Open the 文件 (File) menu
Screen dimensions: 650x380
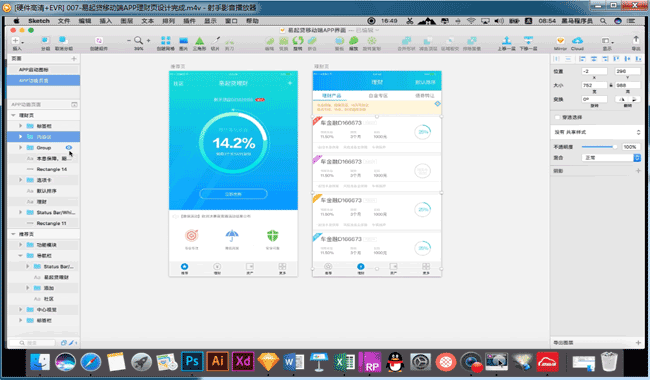(63, 21)
